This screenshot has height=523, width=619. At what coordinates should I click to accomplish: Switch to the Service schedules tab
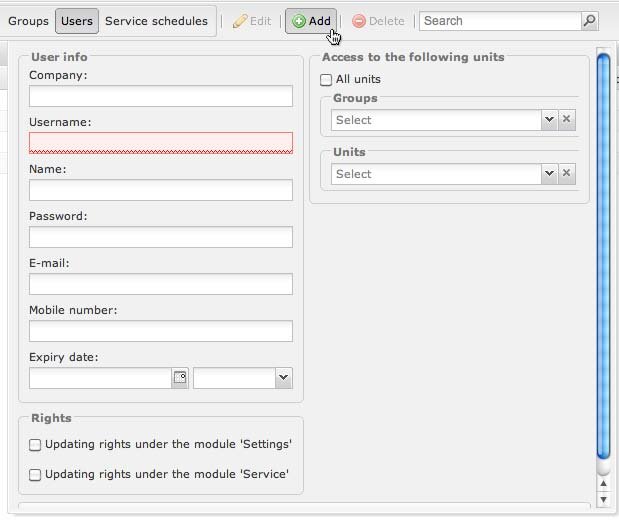[x=156, y=21]
